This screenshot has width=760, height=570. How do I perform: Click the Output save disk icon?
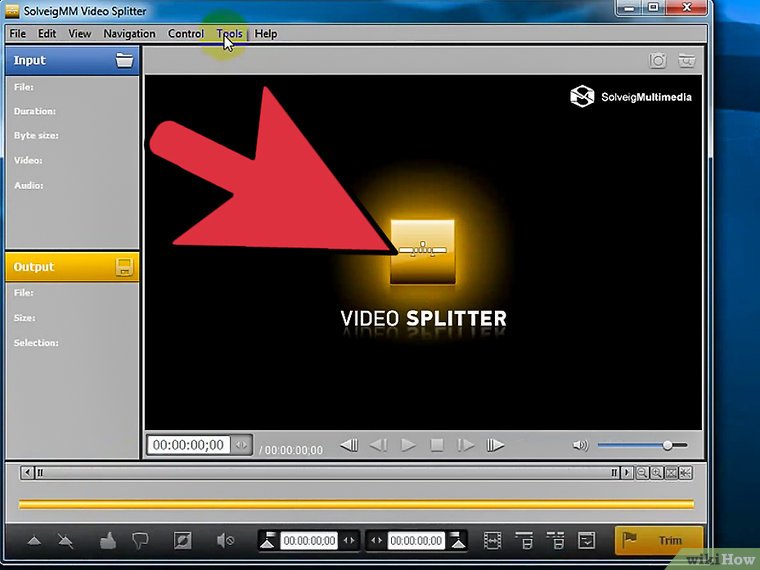pyautogui.click(x=124, y=267)
